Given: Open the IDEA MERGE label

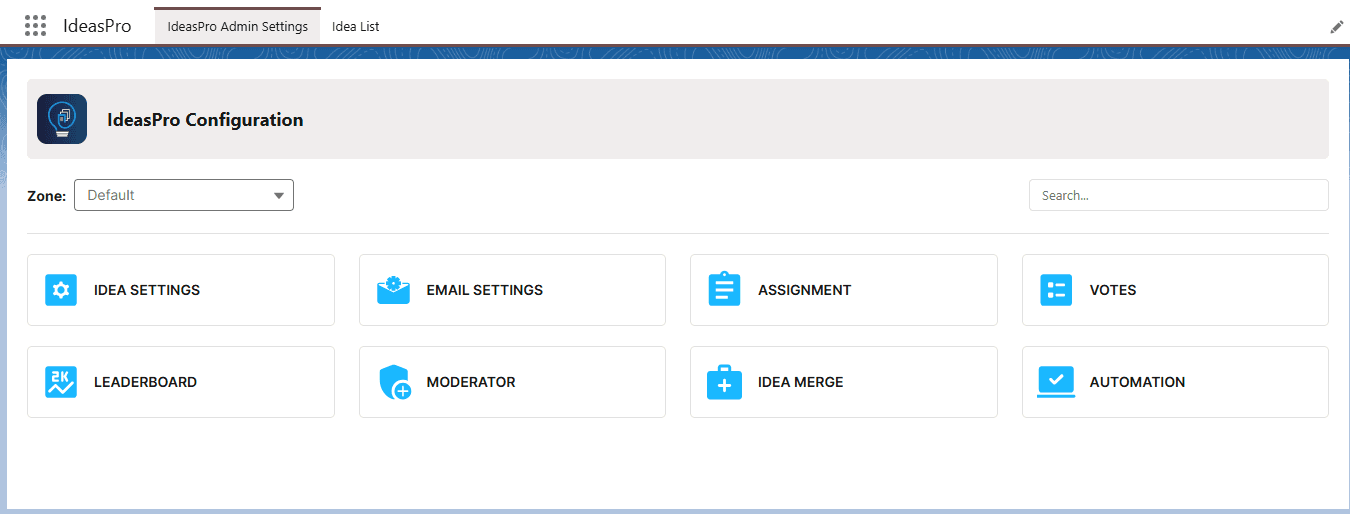Looking at the screenshot, I should (x=801, y=382).
